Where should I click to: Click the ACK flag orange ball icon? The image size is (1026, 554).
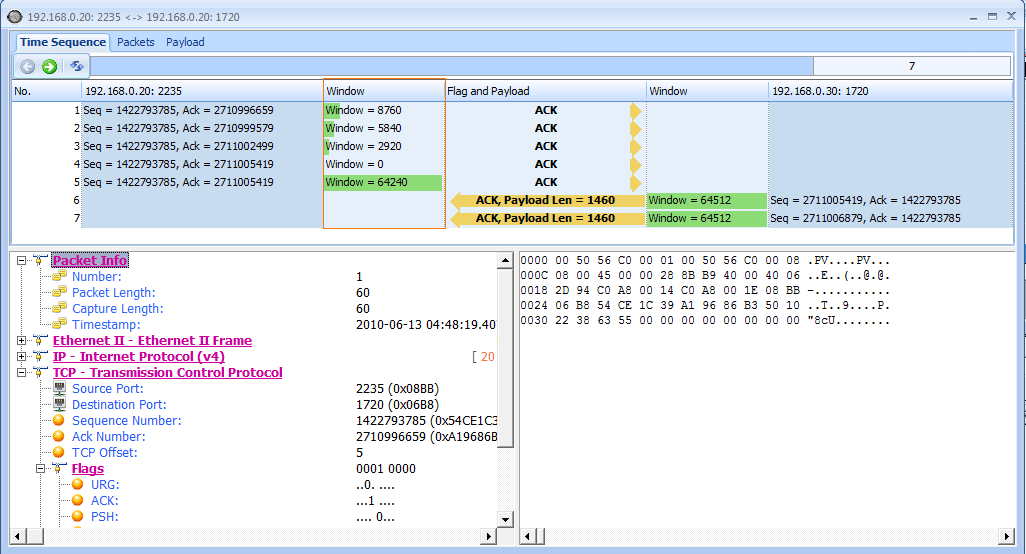coord(78,500)
